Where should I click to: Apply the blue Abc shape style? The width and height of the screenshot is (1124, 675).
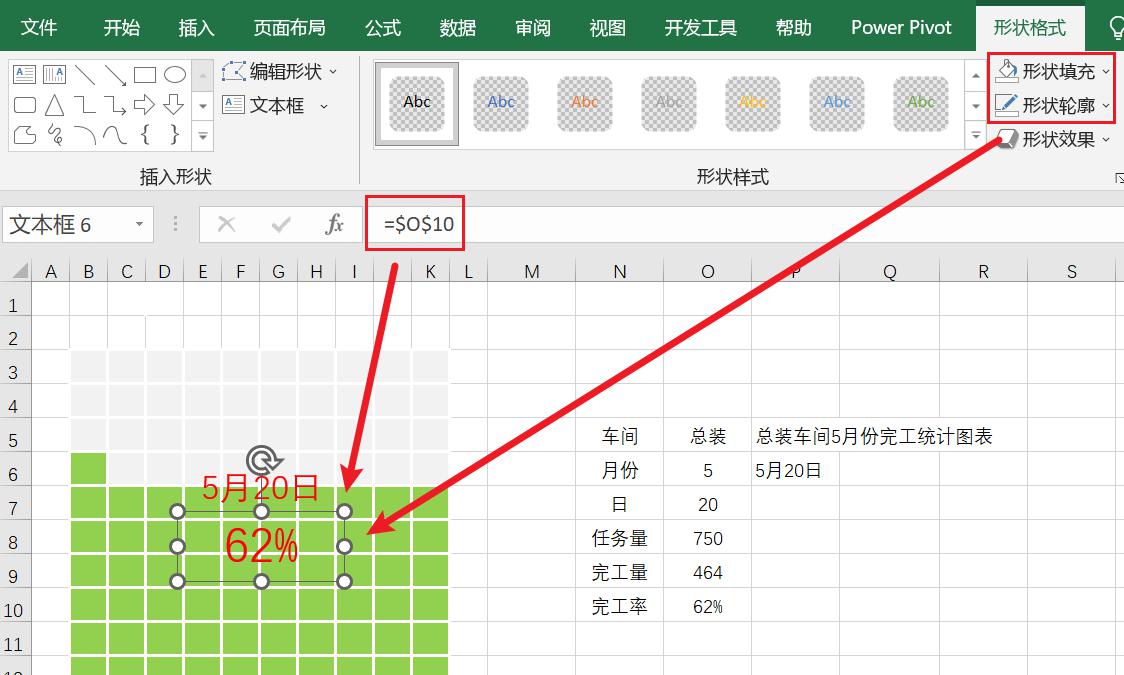coord(500,103)
